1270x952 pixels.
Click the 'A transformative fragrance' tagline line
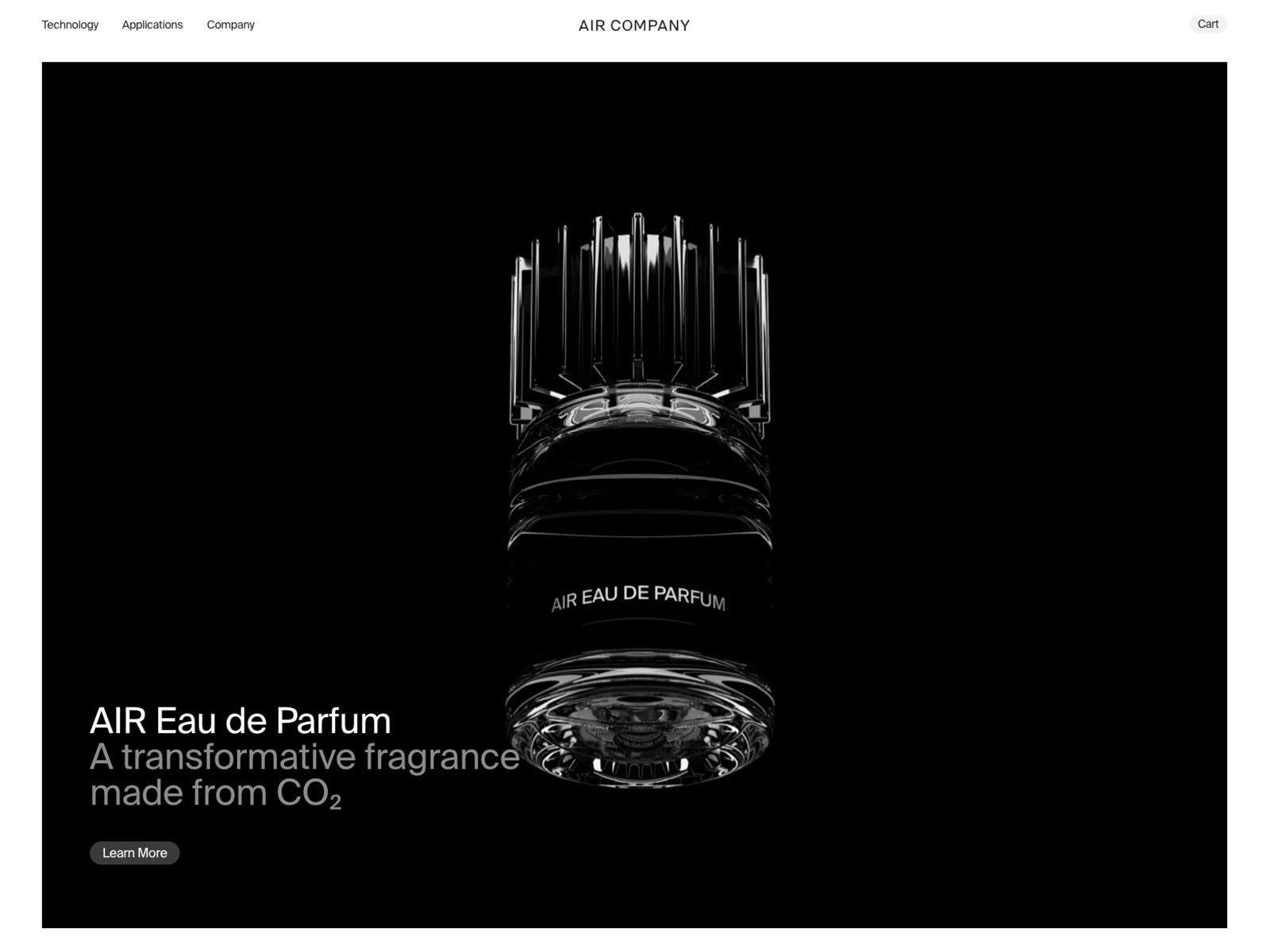[x=305, y=756]
